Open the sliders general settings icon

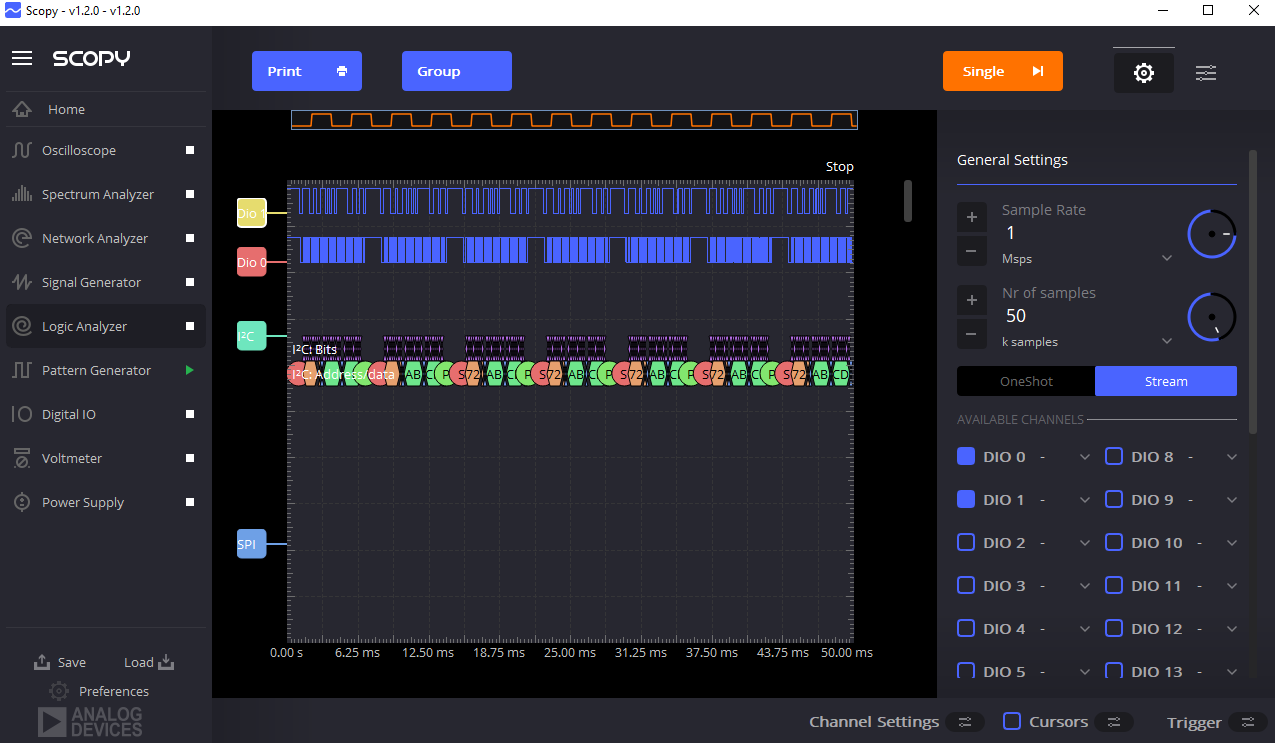[1206, 72]
